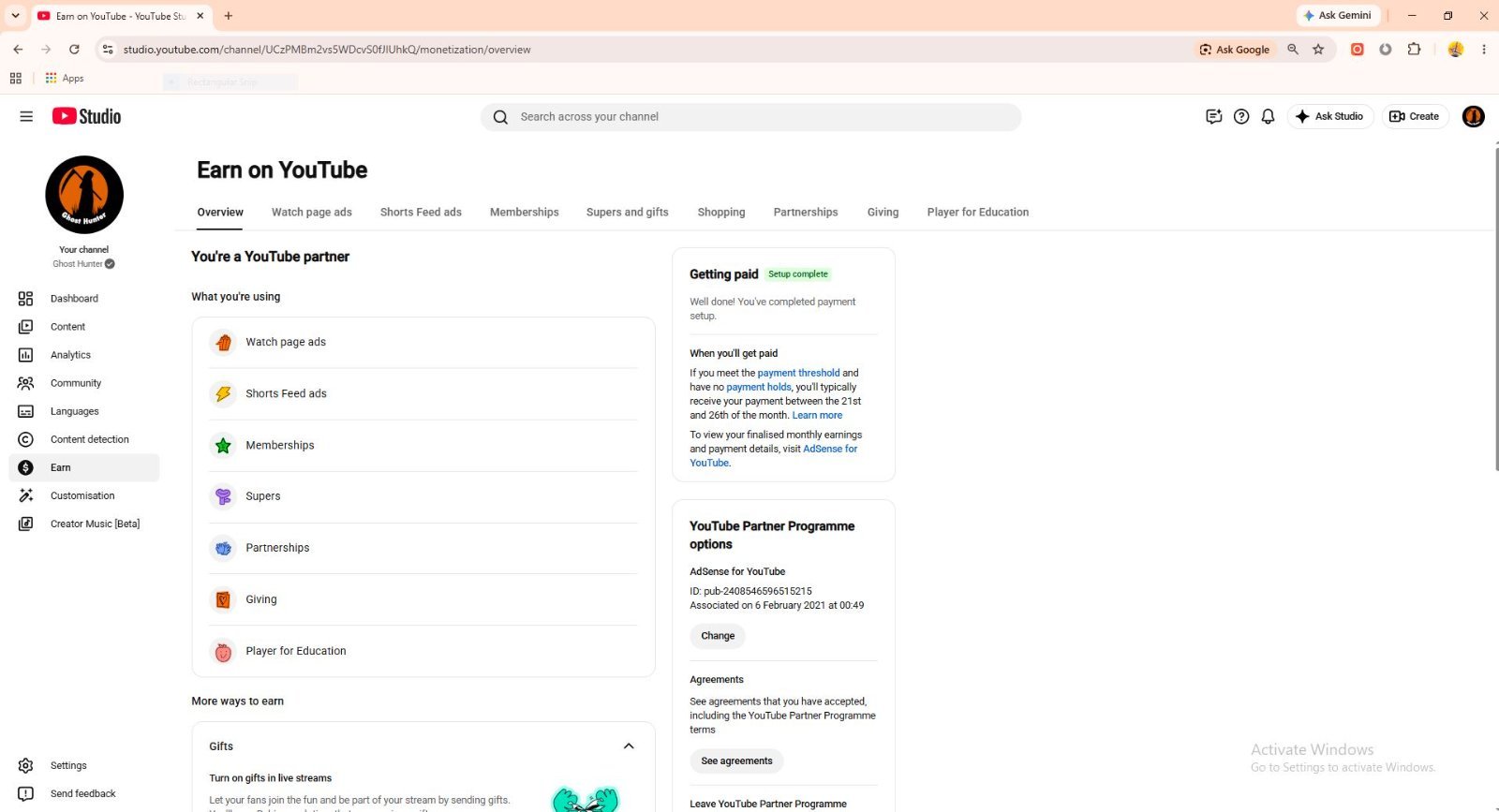Open the hamburger navigation menu

click(x=26, y=116)
